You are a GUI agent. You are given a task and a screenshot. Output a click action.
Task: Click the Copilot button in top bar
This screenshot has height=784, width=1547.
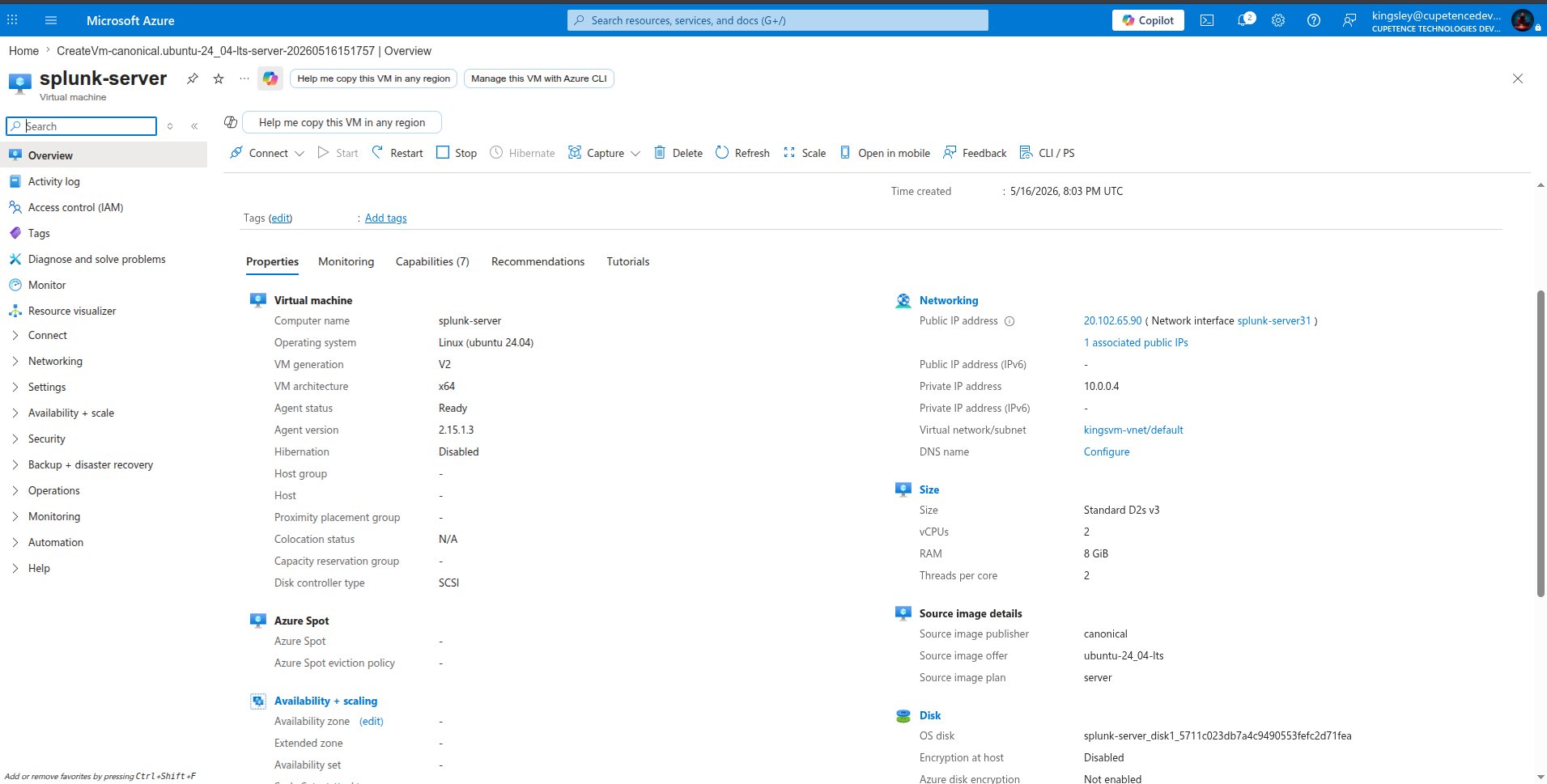point(1148,20)
